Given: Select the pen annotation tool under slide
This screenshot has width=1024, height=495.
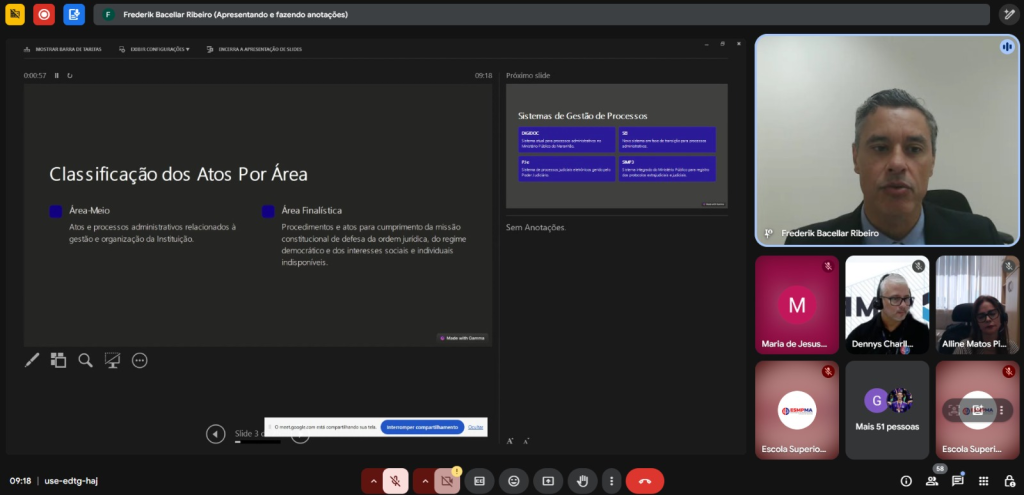Looking at the screenshot, I should (32, 360).
